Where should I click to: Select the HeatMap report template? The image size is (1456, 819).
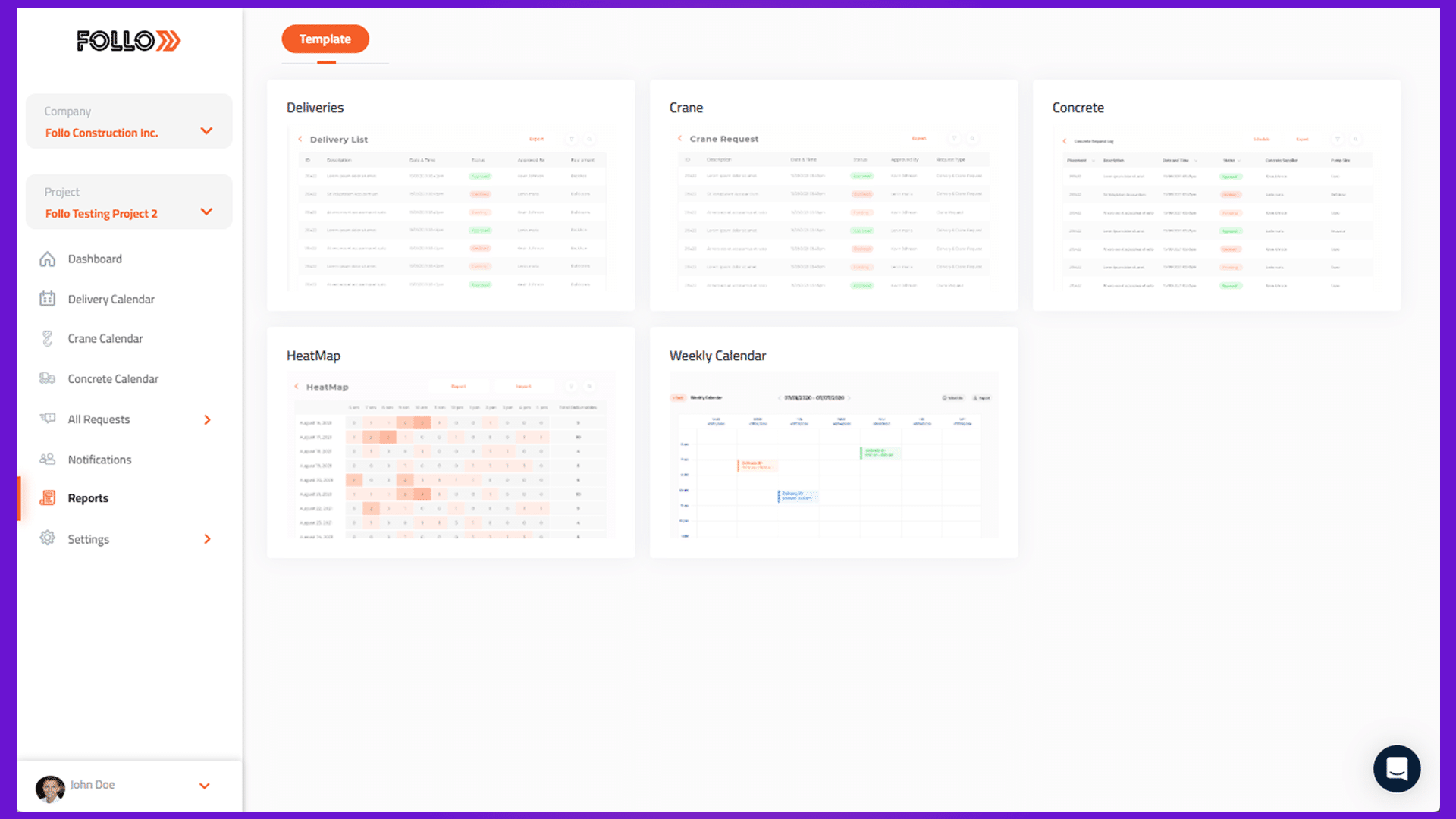[x=450, y=443]
